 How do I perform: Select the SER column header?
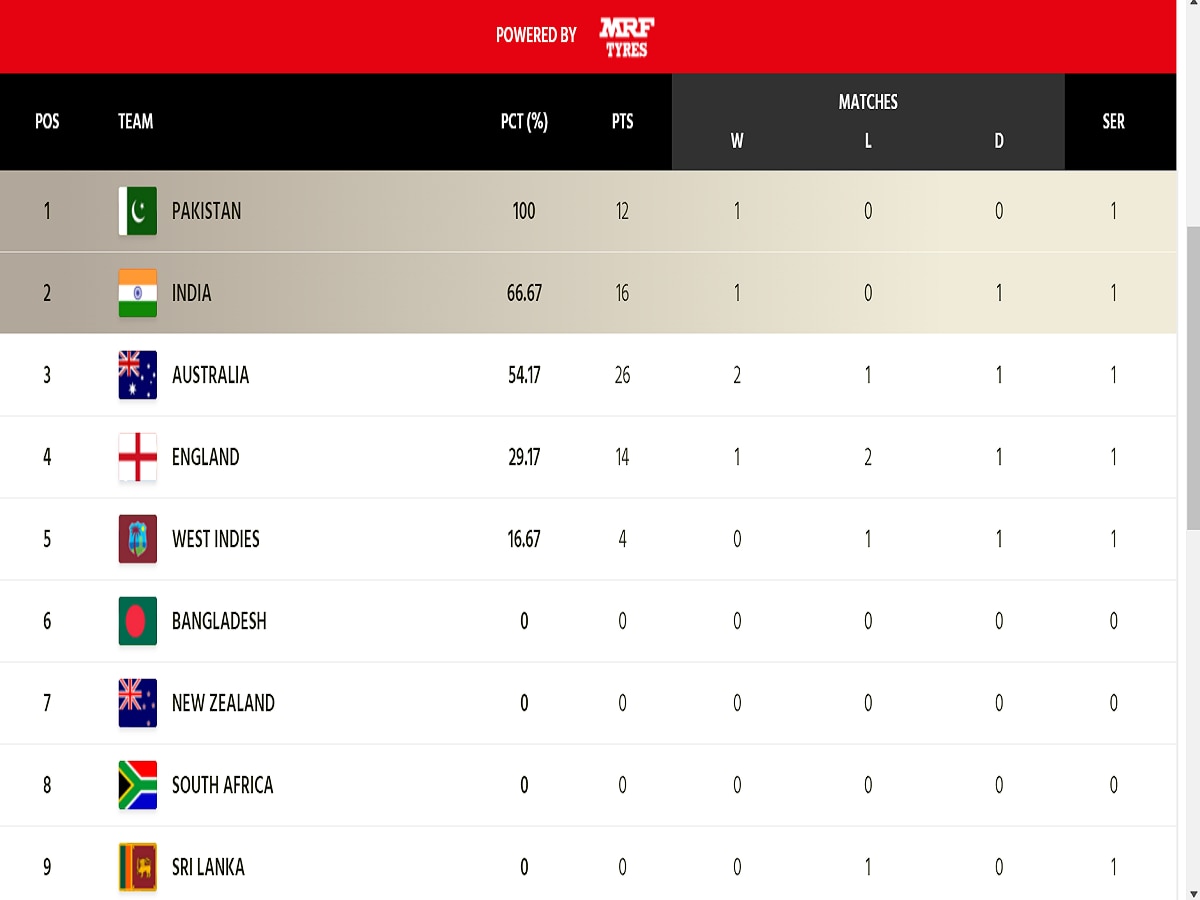(1113, 121)
